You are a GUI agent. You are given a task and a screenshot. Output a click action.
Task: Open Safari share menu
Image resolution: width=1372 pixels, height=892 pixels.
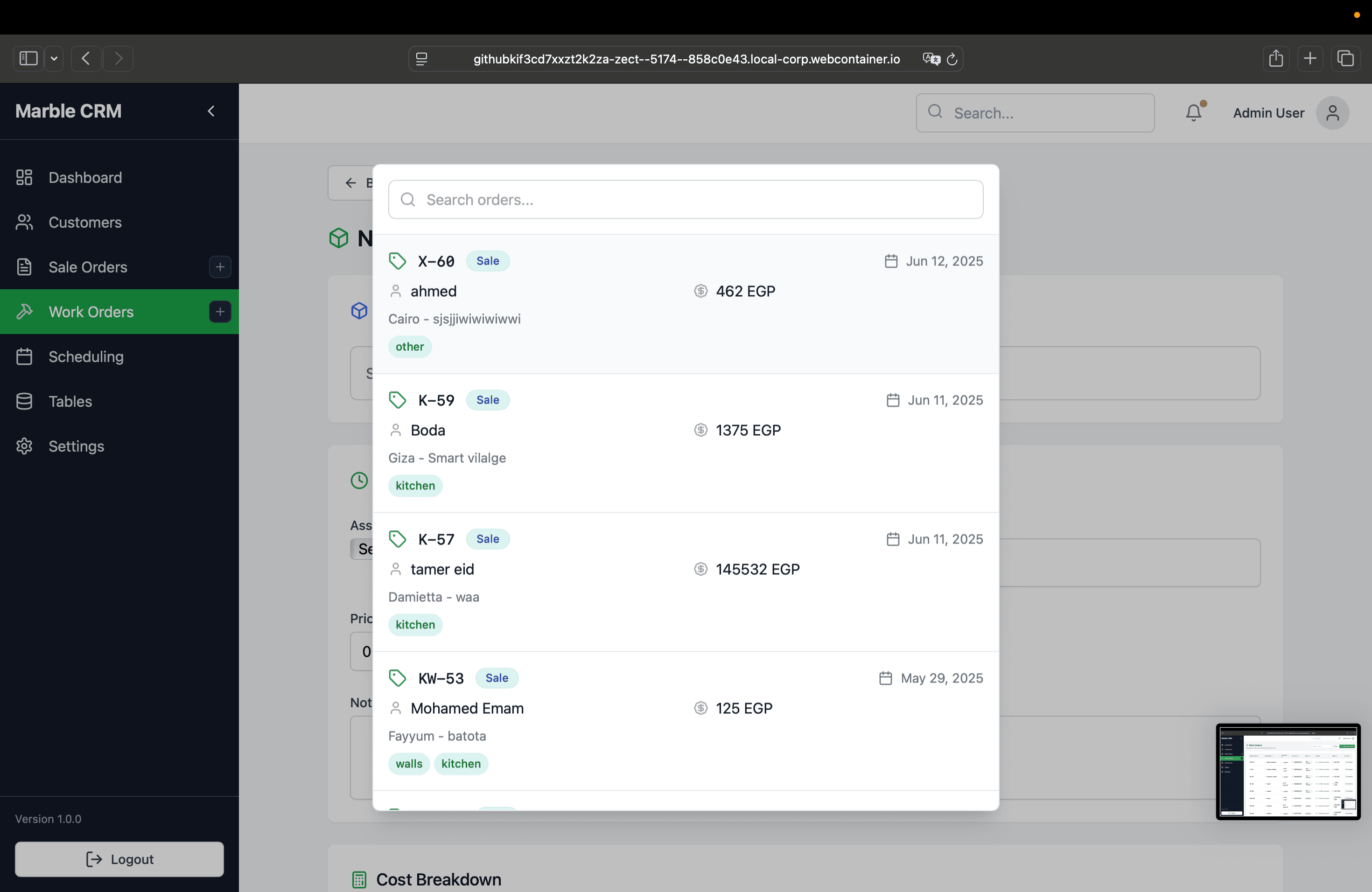click(1276, 59)
